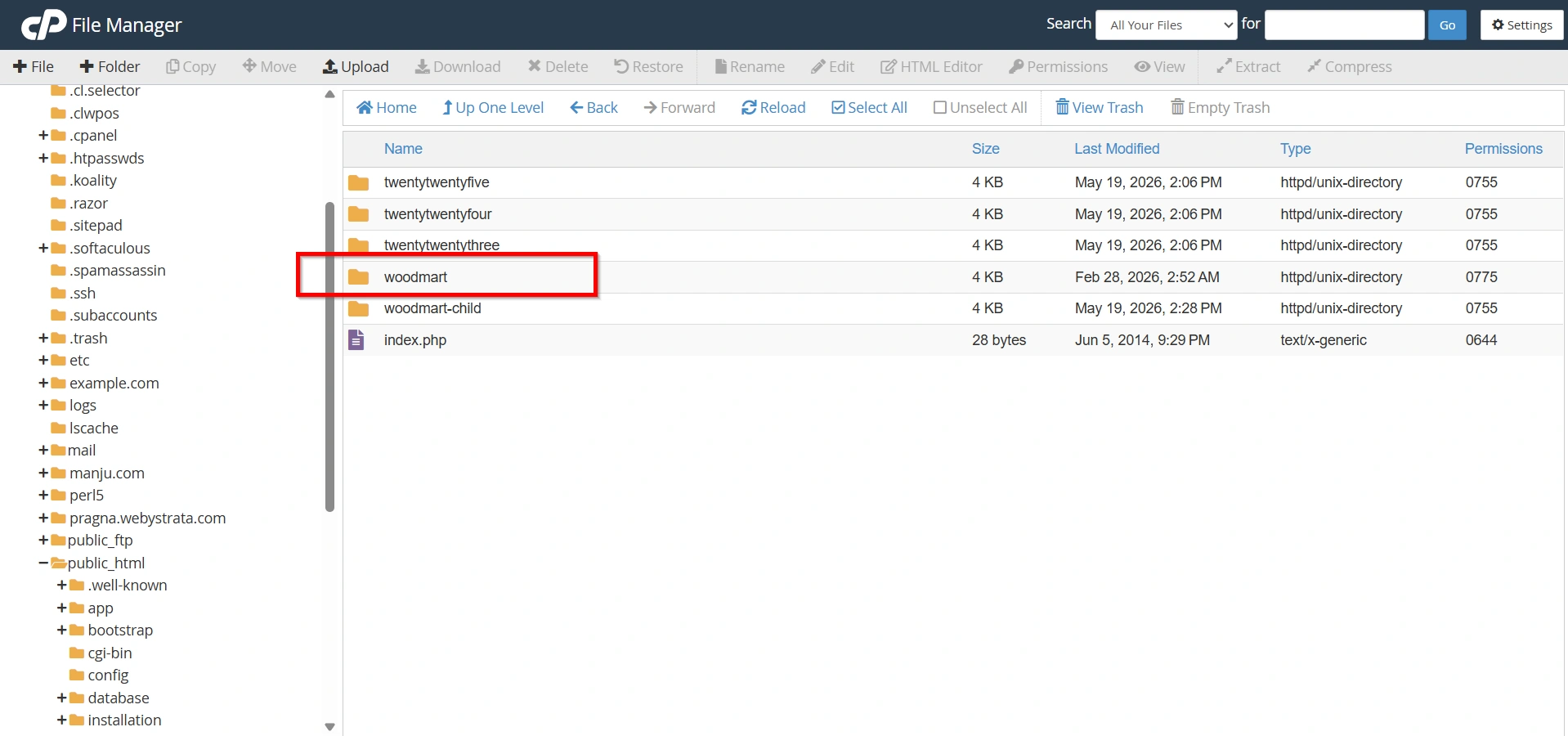Click Unselect All checkbox button

point(980,107)
